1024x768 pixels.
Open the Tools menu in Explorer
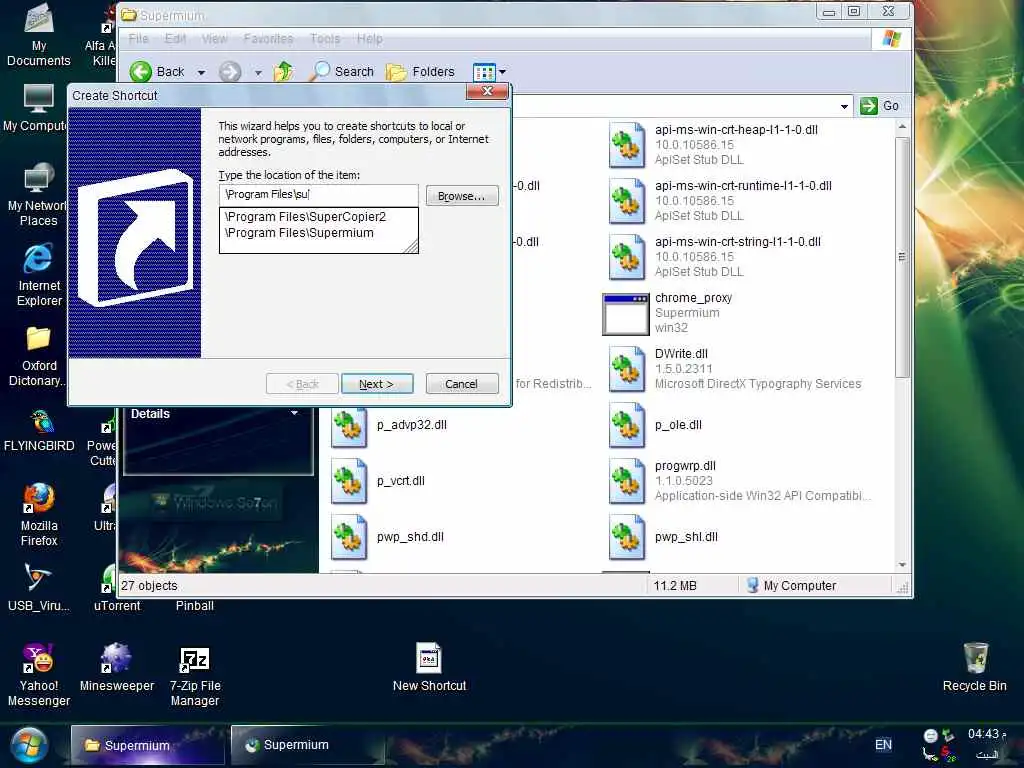click(x=325, y=39)
